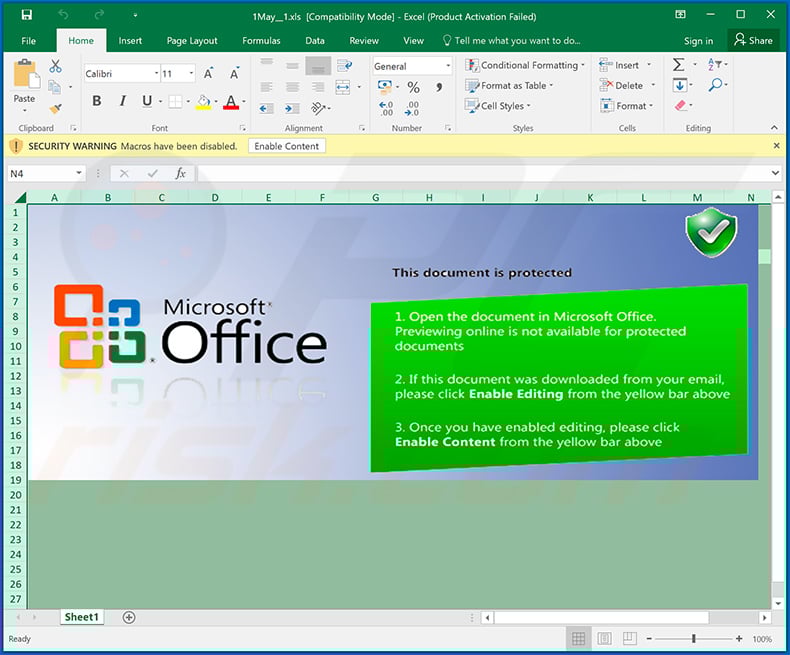Toggle middle align icon
This screenshot has width=790, height=655.
(x=292, y=66)
